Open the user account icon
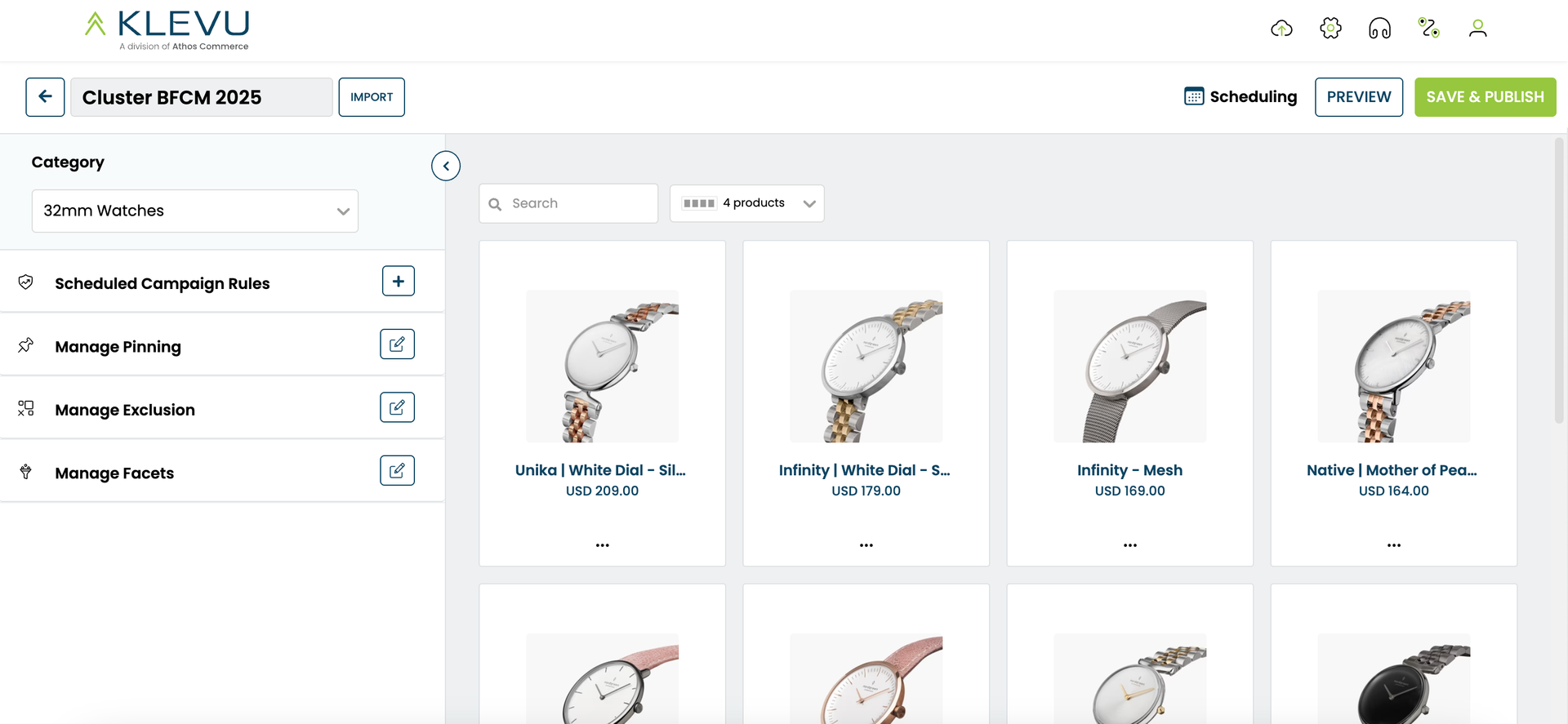Viewport: 1568px width, 724px height. point(1477,29)
